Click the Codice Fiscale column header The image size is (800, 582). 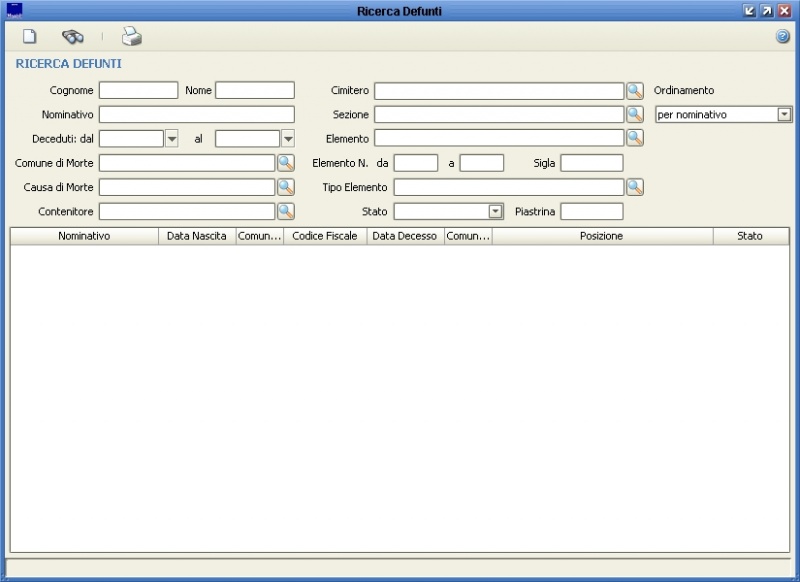pos(325,236)
